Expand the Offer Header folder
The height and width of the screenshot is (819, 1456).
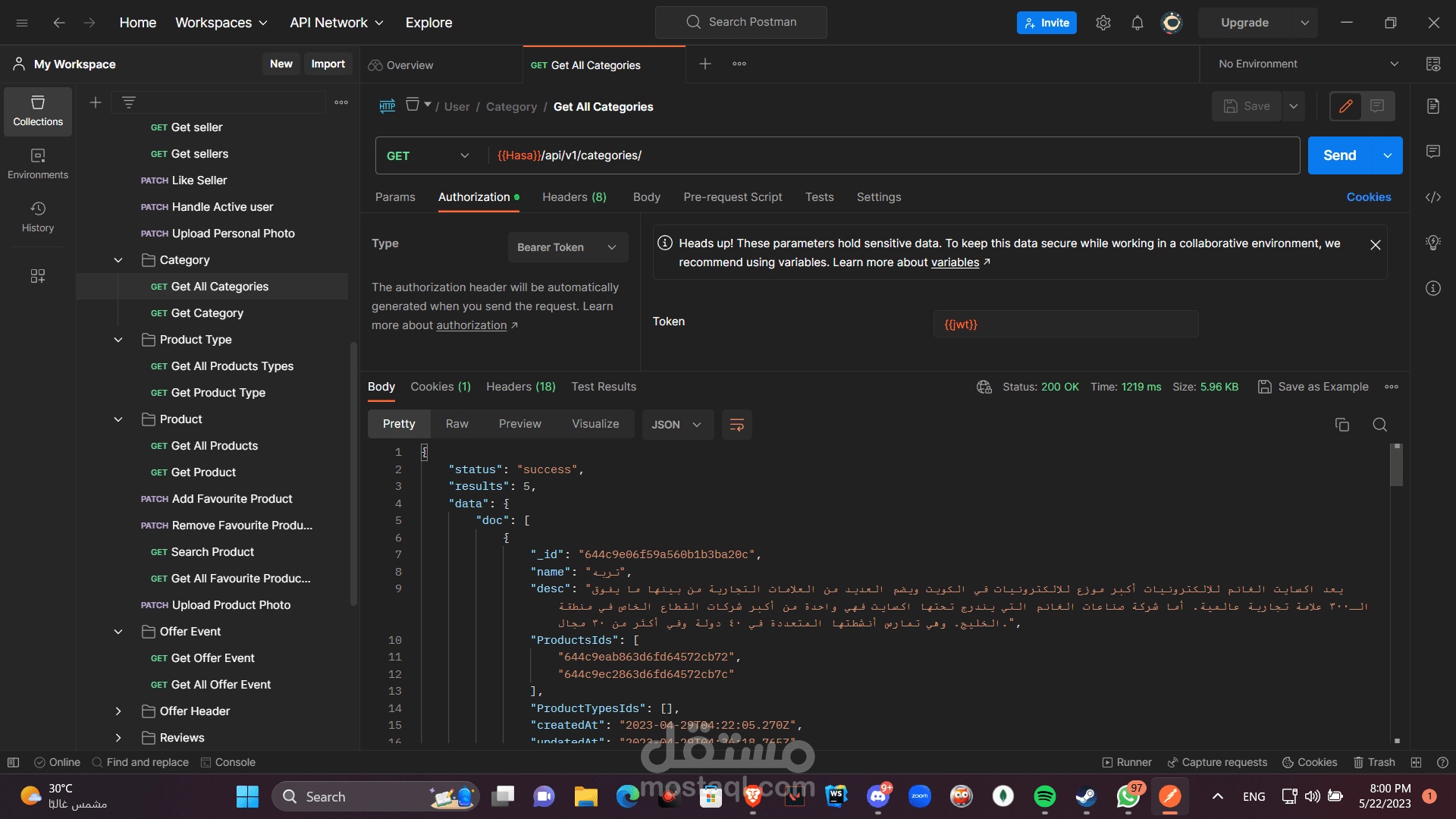118,711
